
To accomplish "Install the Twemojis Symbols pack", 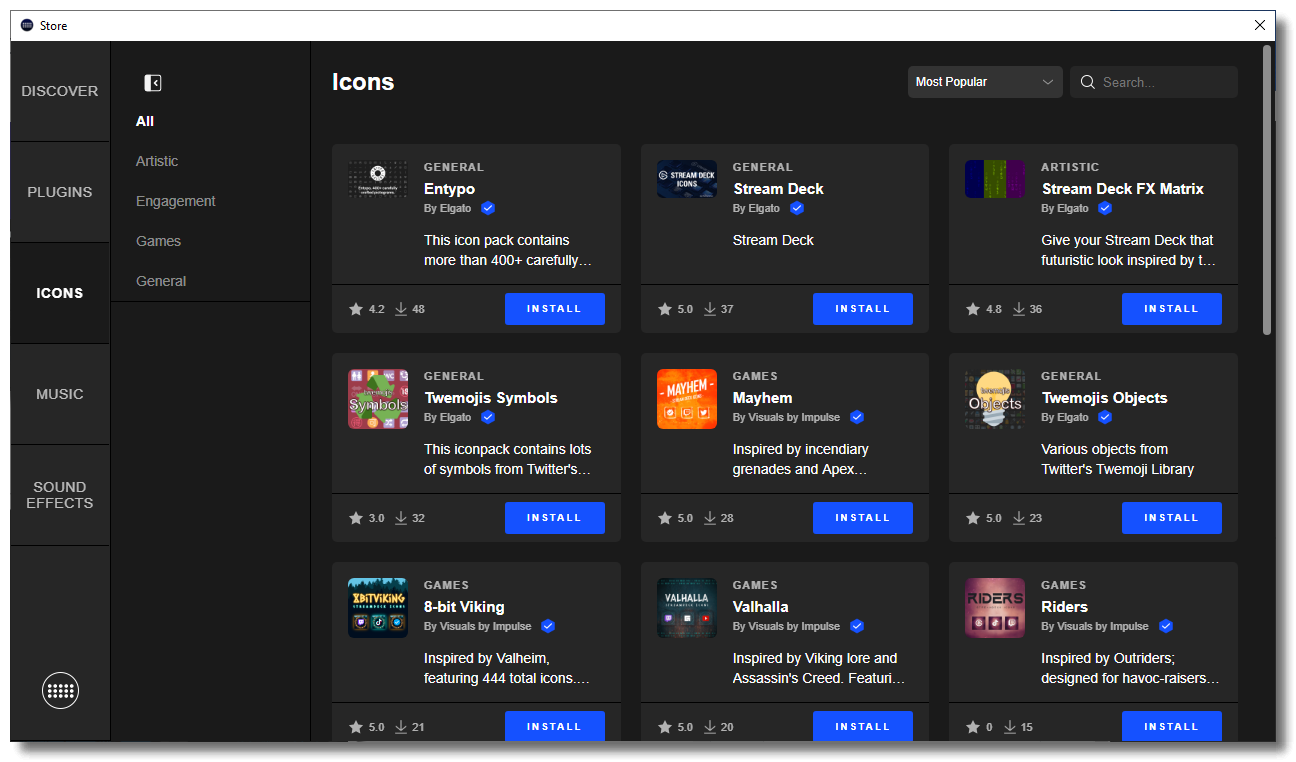I will pos(555,518).
